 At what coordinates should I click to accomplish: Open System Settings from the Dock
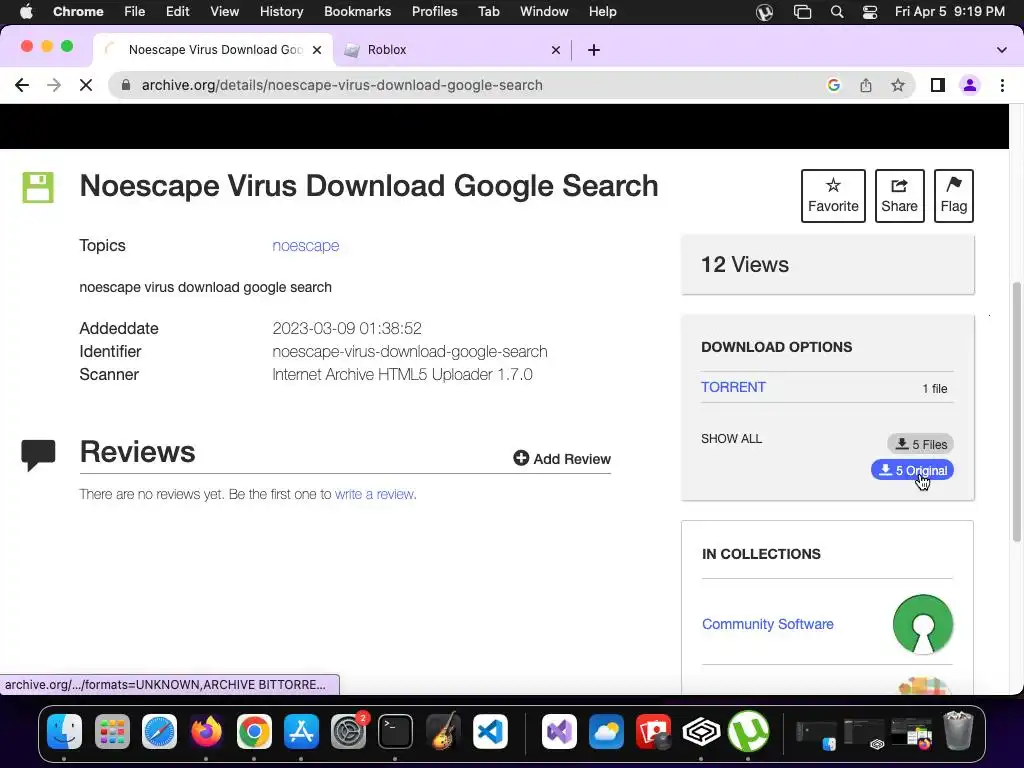pyautogui.click(x=349, y=731)
